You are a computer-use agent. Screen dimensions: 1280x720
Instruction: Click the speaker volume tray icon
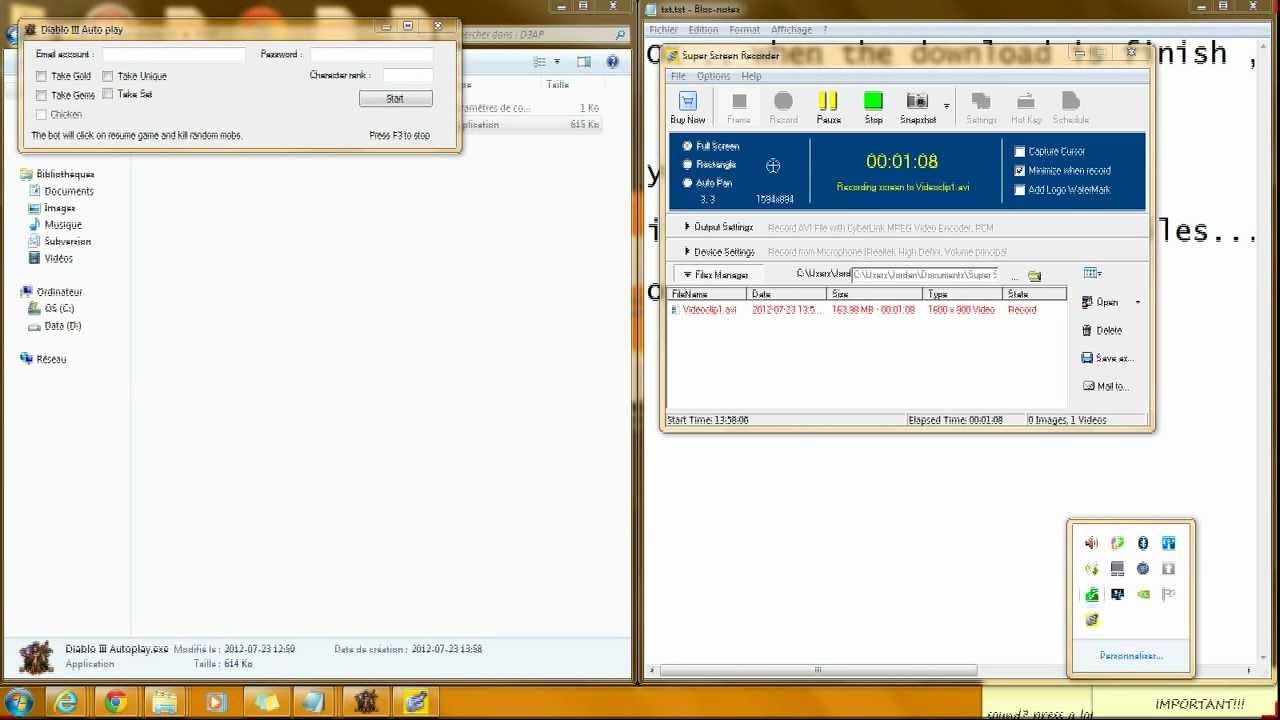click(x=1091, y=543)
